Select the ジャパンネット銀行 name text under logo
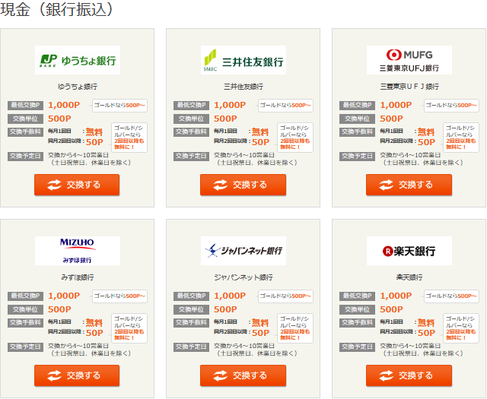Viewport: 487px width, 399px height. point(243,277)
